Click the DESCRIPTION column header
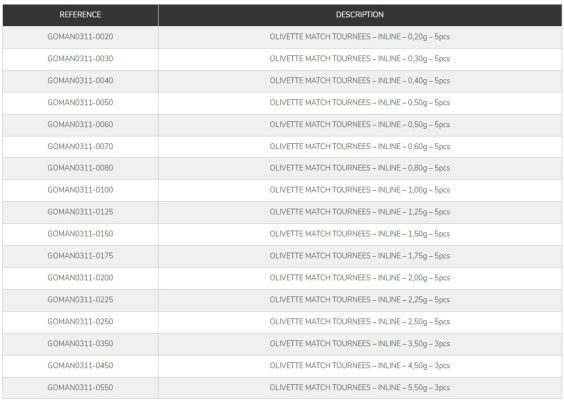This screenshot has height=400, width=564. [x=360, y=15]
